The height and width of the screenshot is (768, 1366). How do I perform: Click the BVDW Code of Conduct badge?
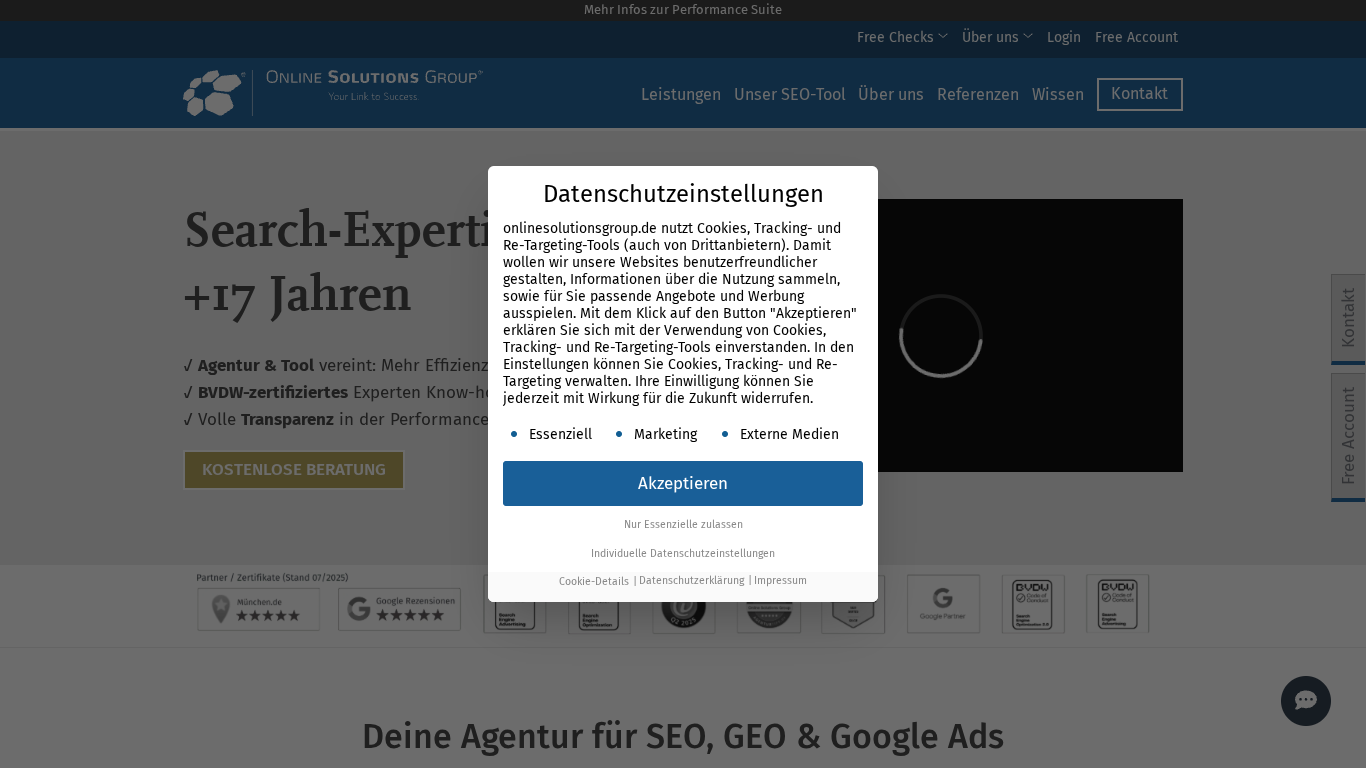[x=1033, y=603]
